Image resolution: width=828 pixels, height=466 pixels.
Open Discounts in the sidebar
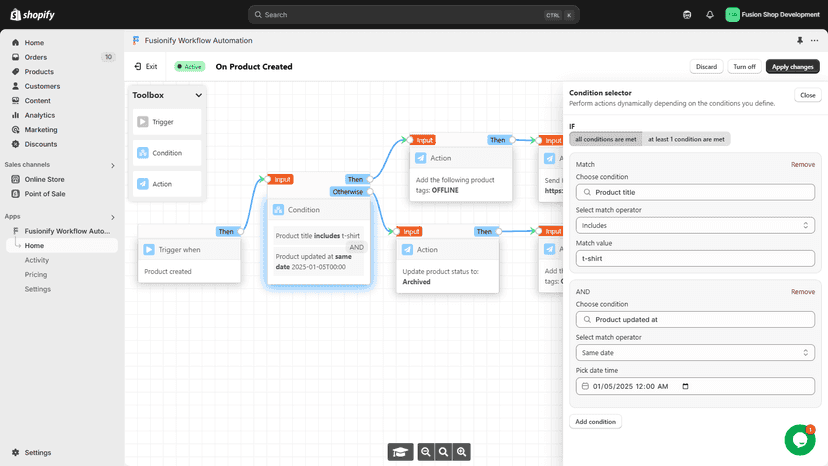(41, 144)
